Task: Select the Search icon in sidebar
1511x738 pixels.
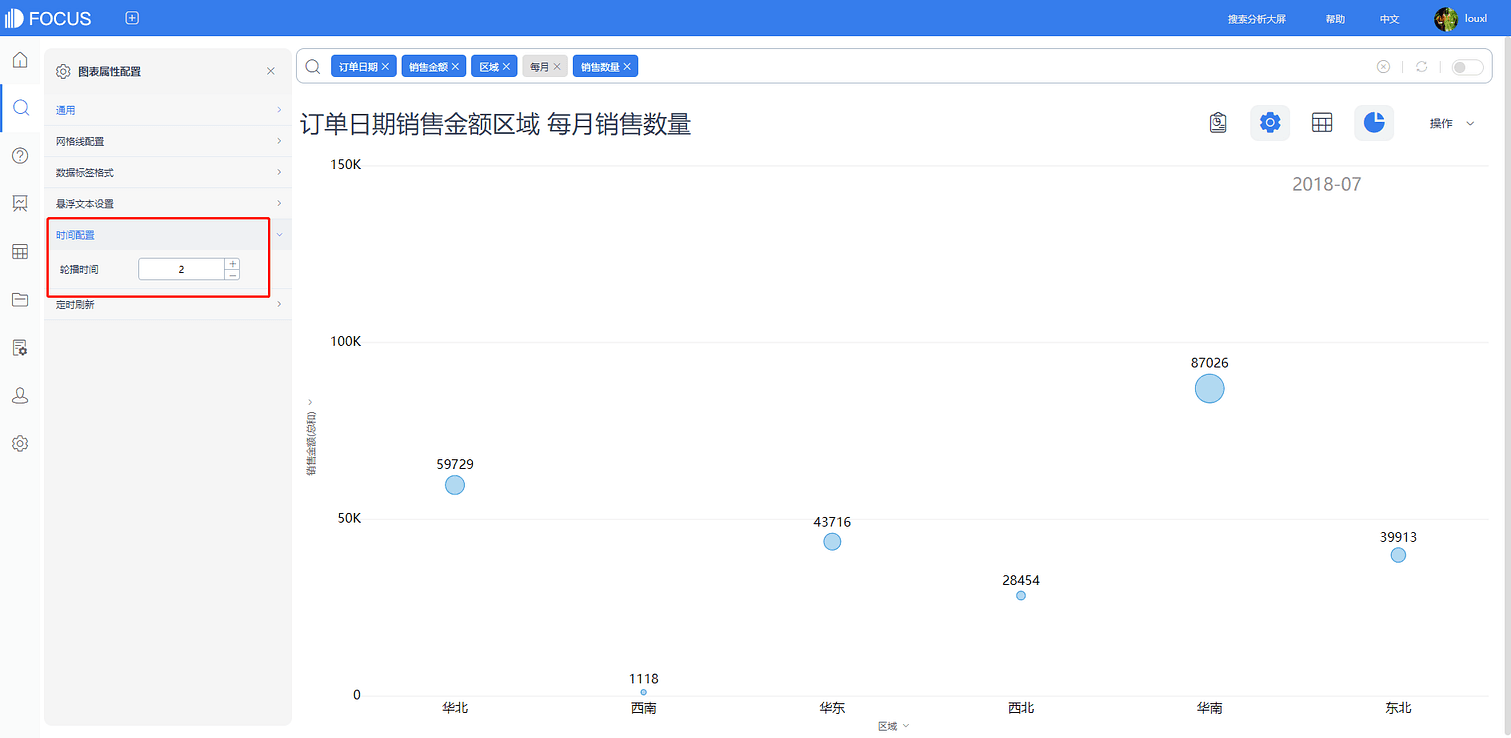Action: (19, 107)
